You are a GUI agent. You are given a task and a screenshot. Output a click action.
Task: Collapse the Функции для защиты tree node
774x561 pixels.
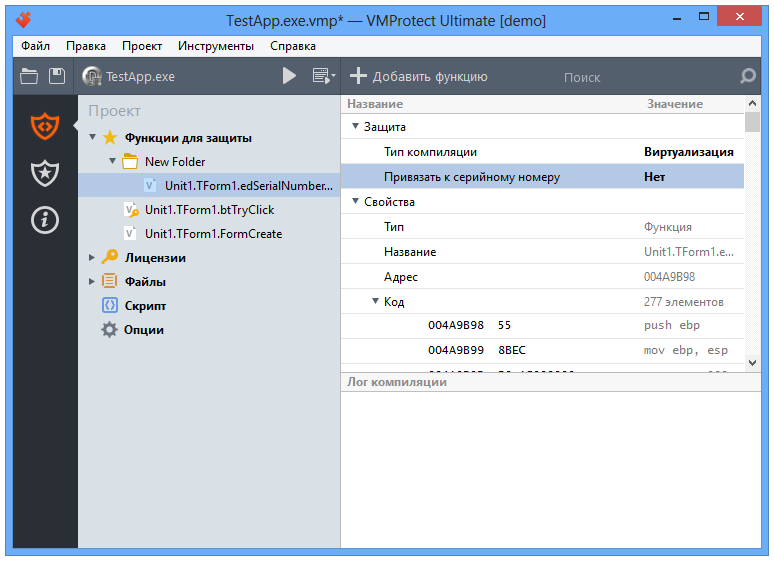92,137
